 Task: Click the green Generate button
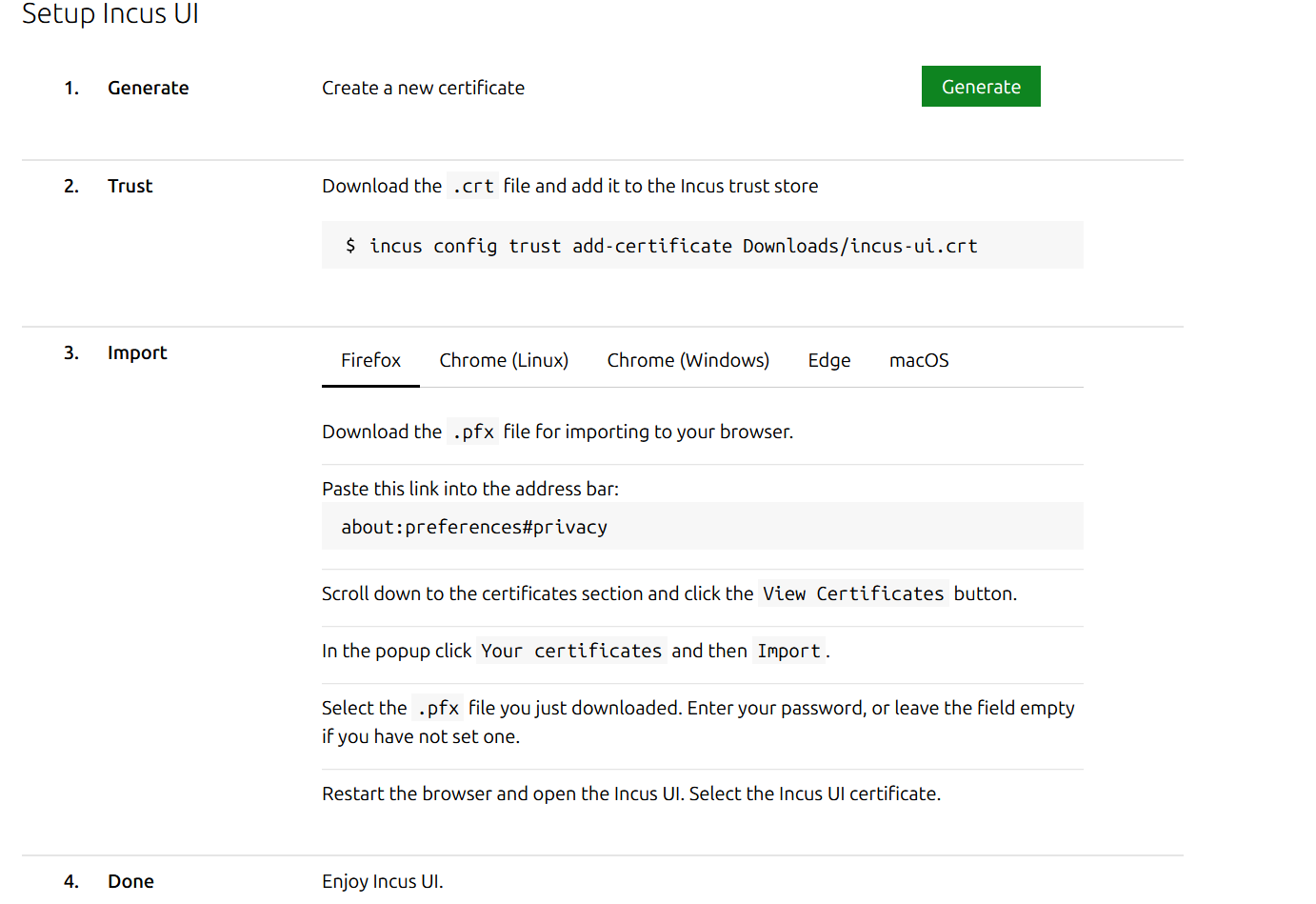(x=980, y=87)
